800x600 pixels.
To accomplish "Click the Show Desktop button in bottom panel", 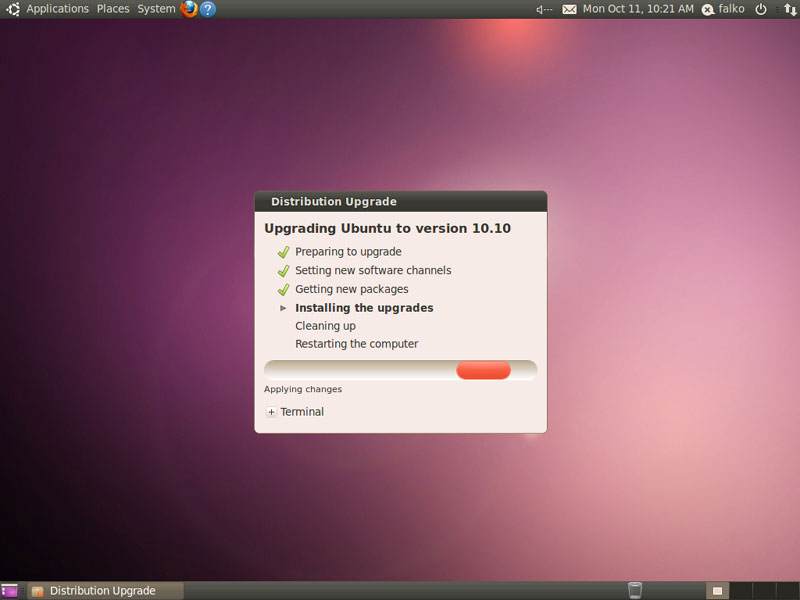I will (x=9, y=591).
